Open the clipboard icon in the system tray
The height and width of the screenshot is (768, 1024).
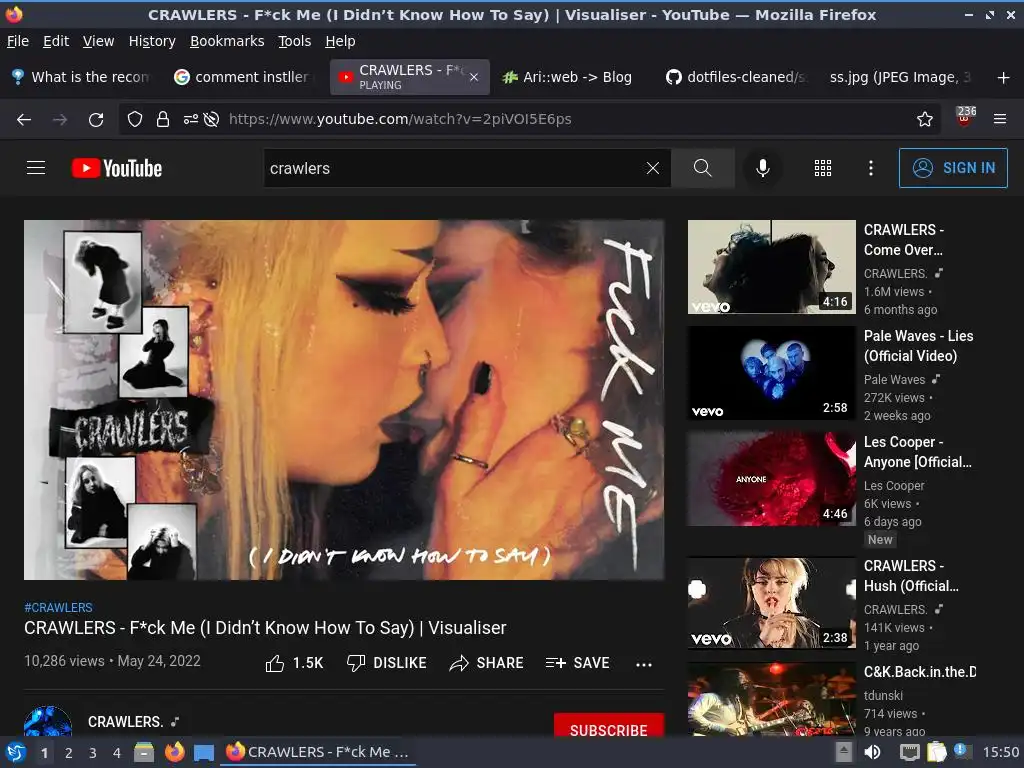936,752
